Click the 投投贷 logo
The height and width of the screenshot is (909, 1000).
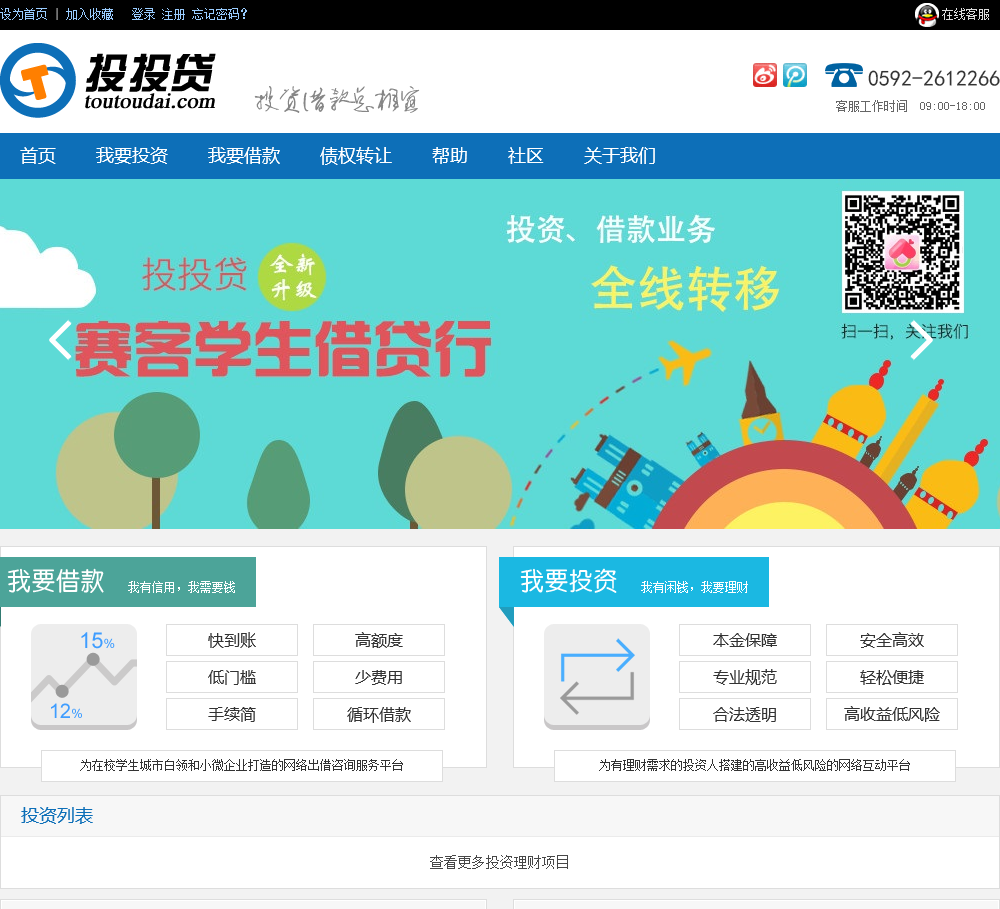[108, 81]
